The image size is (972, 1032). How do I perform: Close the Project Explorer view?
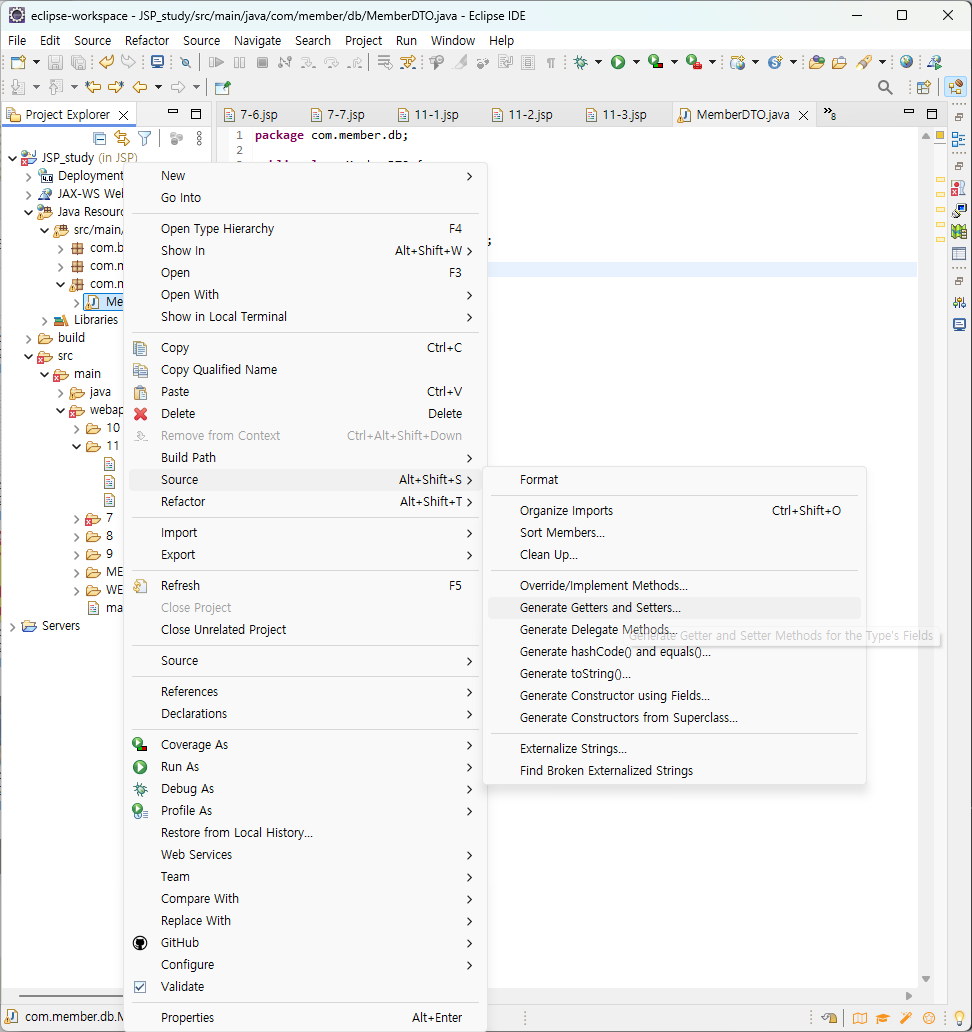pyautogui.click(x=123, y=115)
